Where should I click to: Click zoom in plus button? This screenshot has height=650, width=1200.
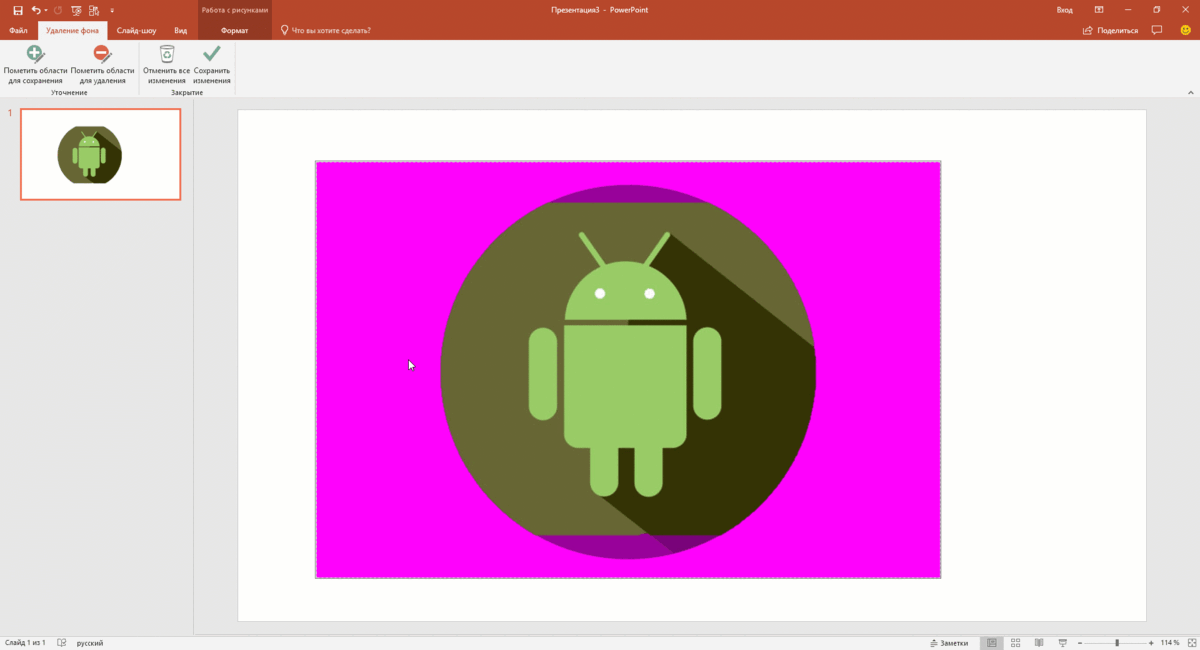tap(1151, 643)
